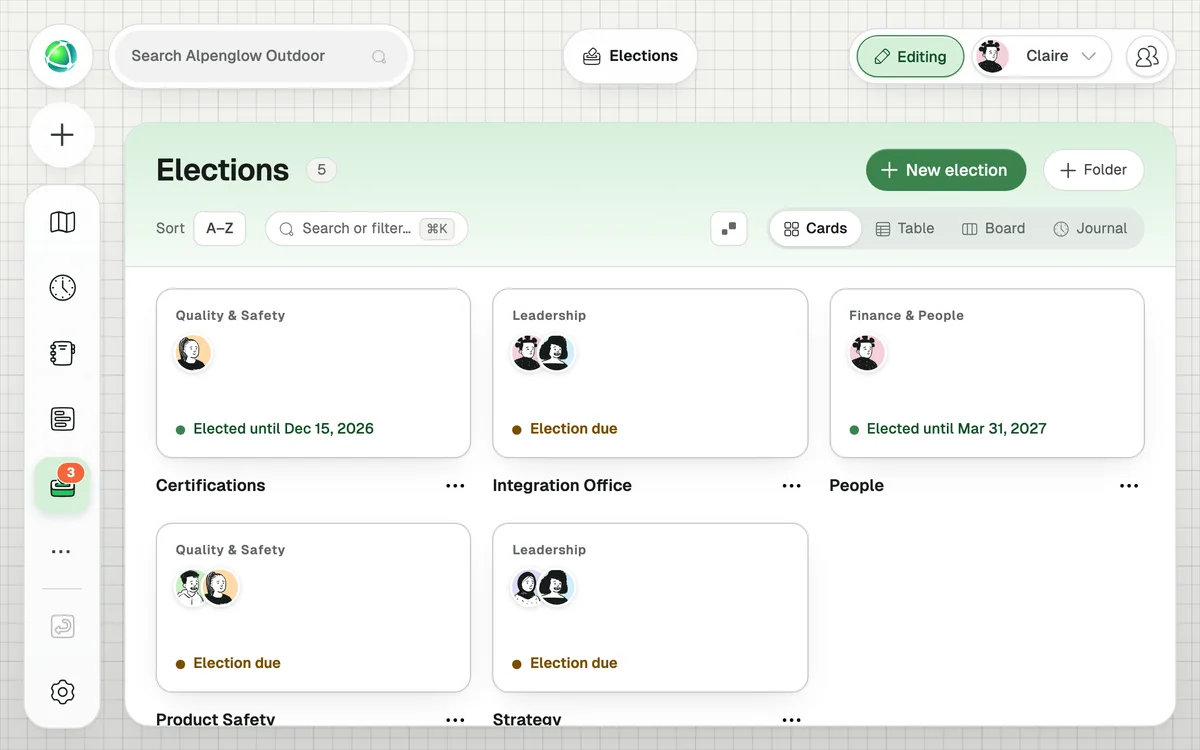Switch to the Board view

tap(993, 228)
